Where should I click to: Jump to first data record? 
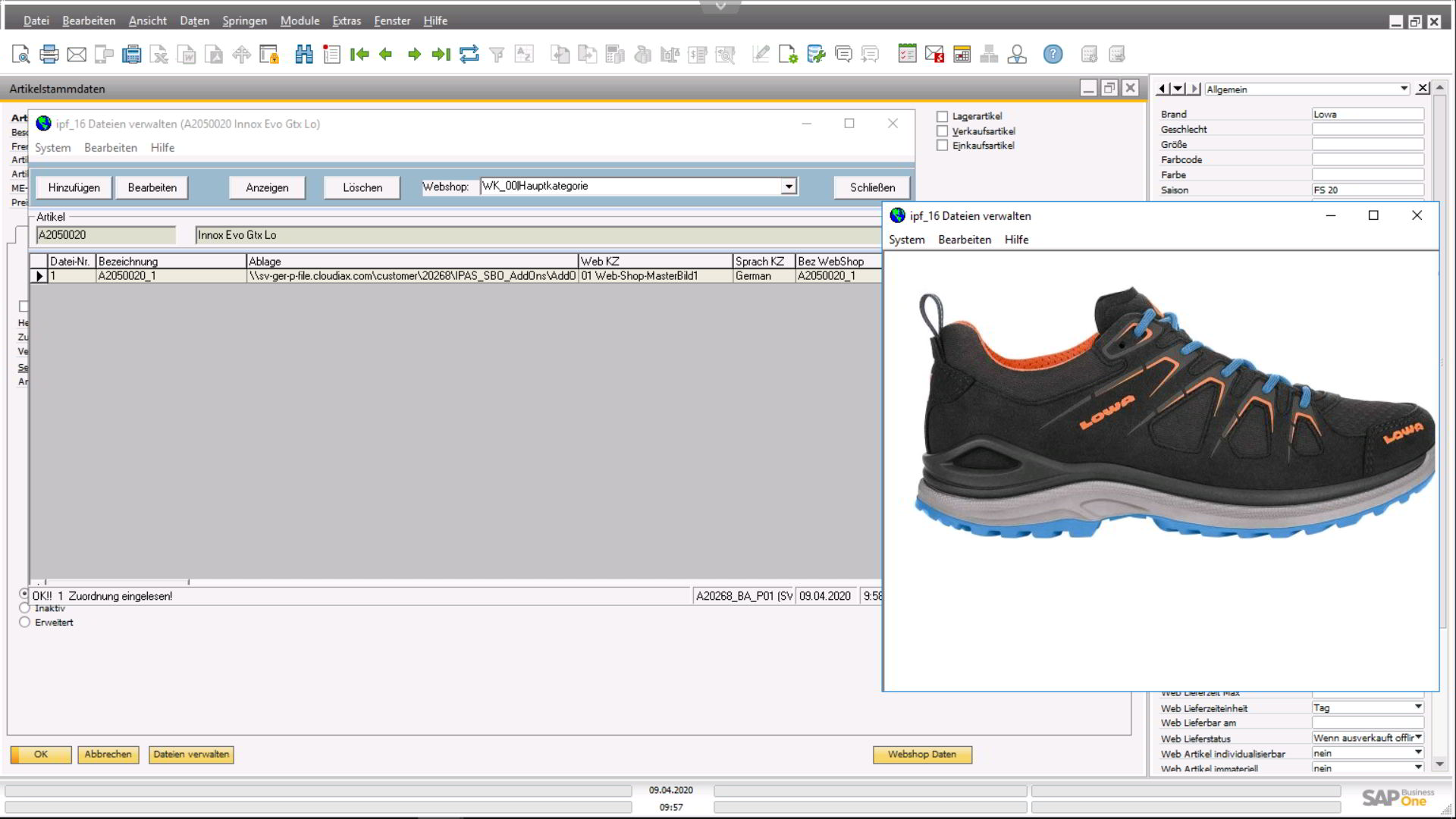pyautogui.click(x=359, y=55)
